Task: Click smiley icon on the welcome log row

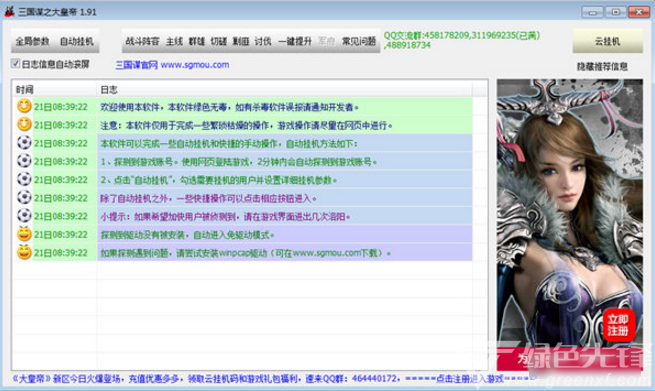Action: coord(24,107)
